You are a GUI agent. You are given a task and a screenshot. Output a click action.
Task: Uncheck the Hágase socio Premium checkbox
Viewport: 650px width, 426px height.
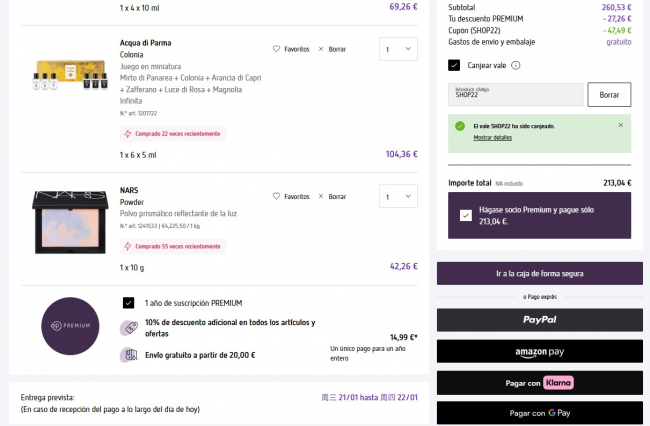[x=466, y=215]
